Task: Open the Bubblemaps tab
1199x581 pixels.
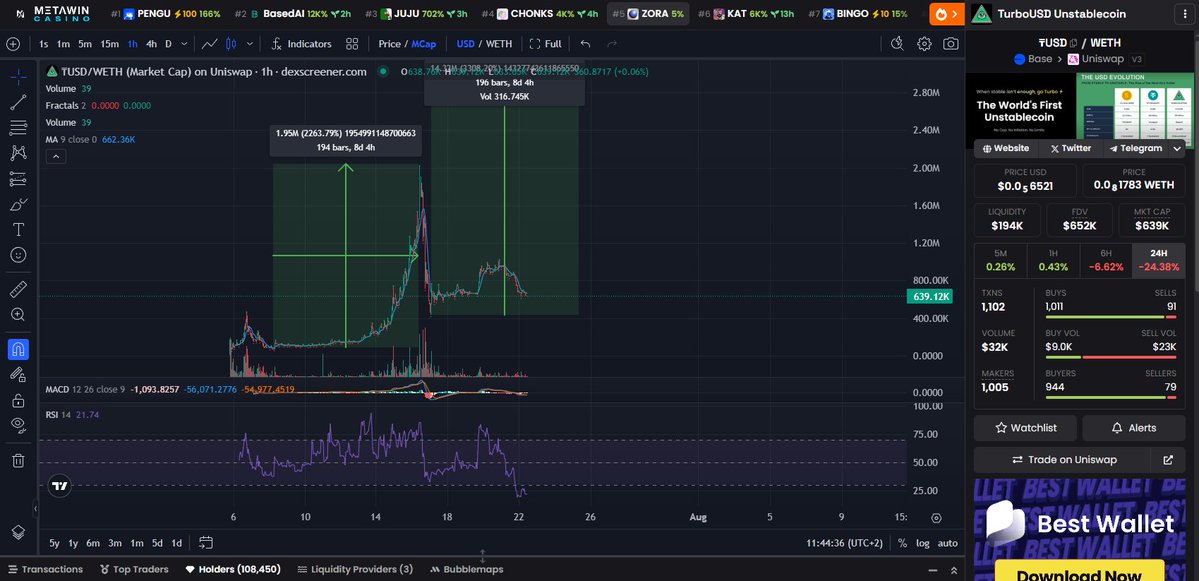Action: pyautogui.click(x=466, y=570)
